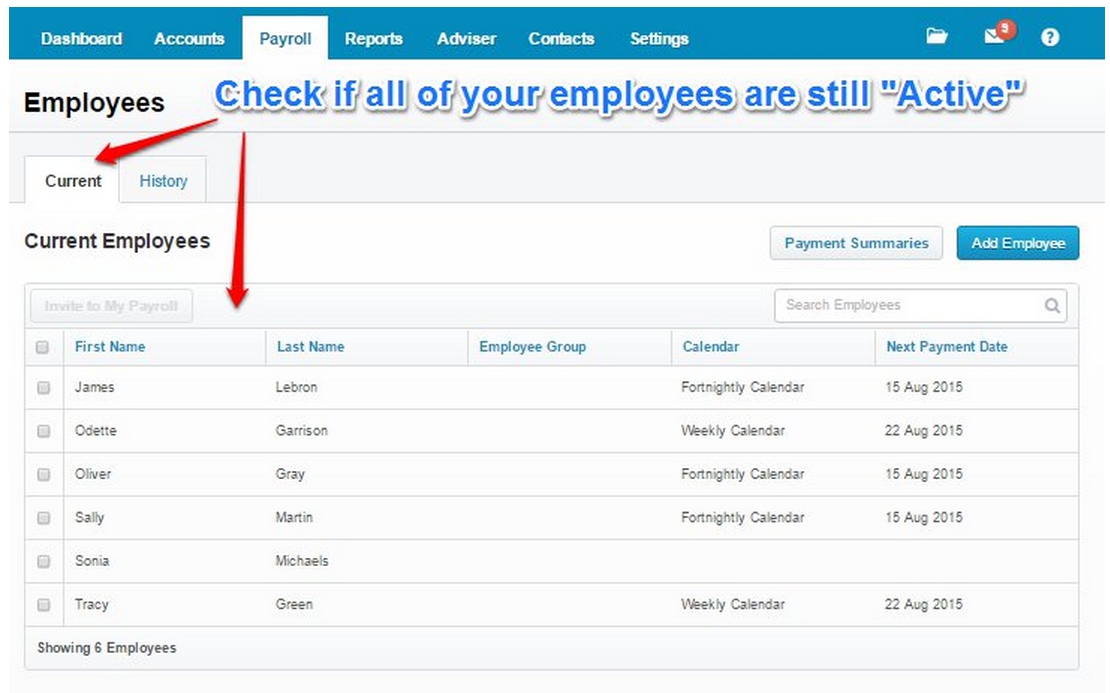This screenshot has height=693, width=1110.
Task: Toggle the checkbox for Tracy Green
Action: (x=43, y=605)
